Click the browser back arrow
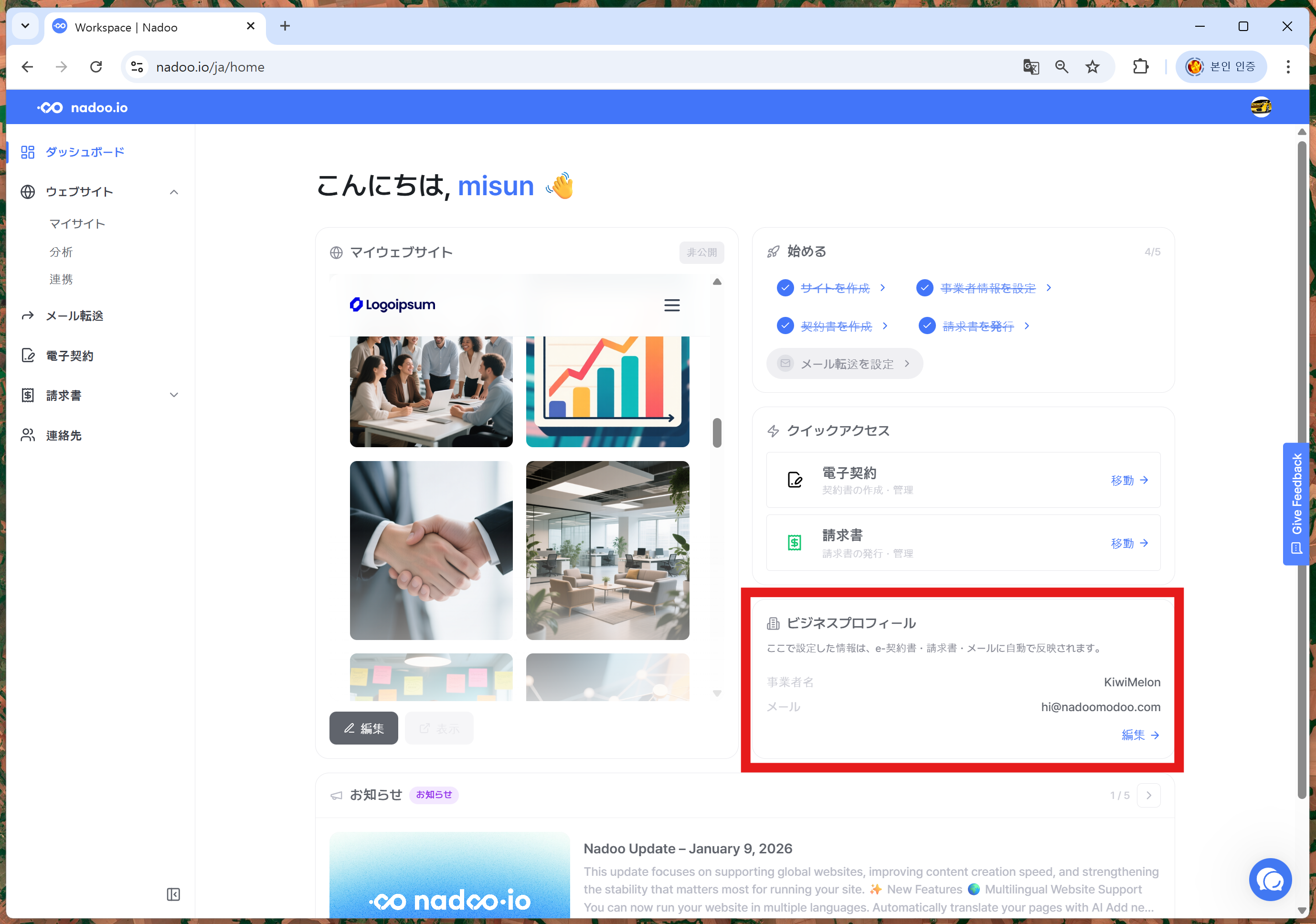 [x=28, y=67]
